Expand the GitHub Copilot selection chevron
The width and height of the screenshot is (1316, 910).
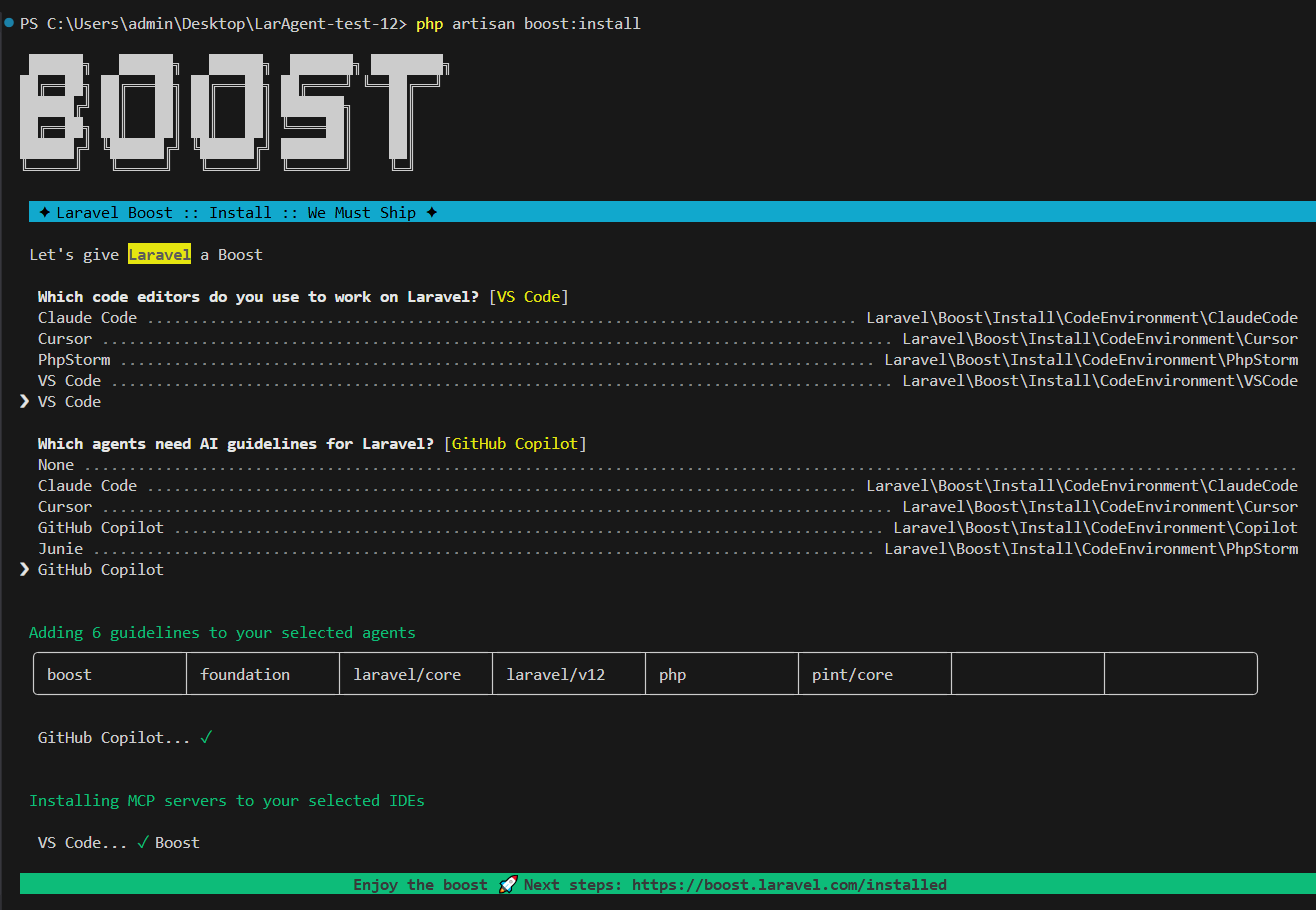point(24,569)
